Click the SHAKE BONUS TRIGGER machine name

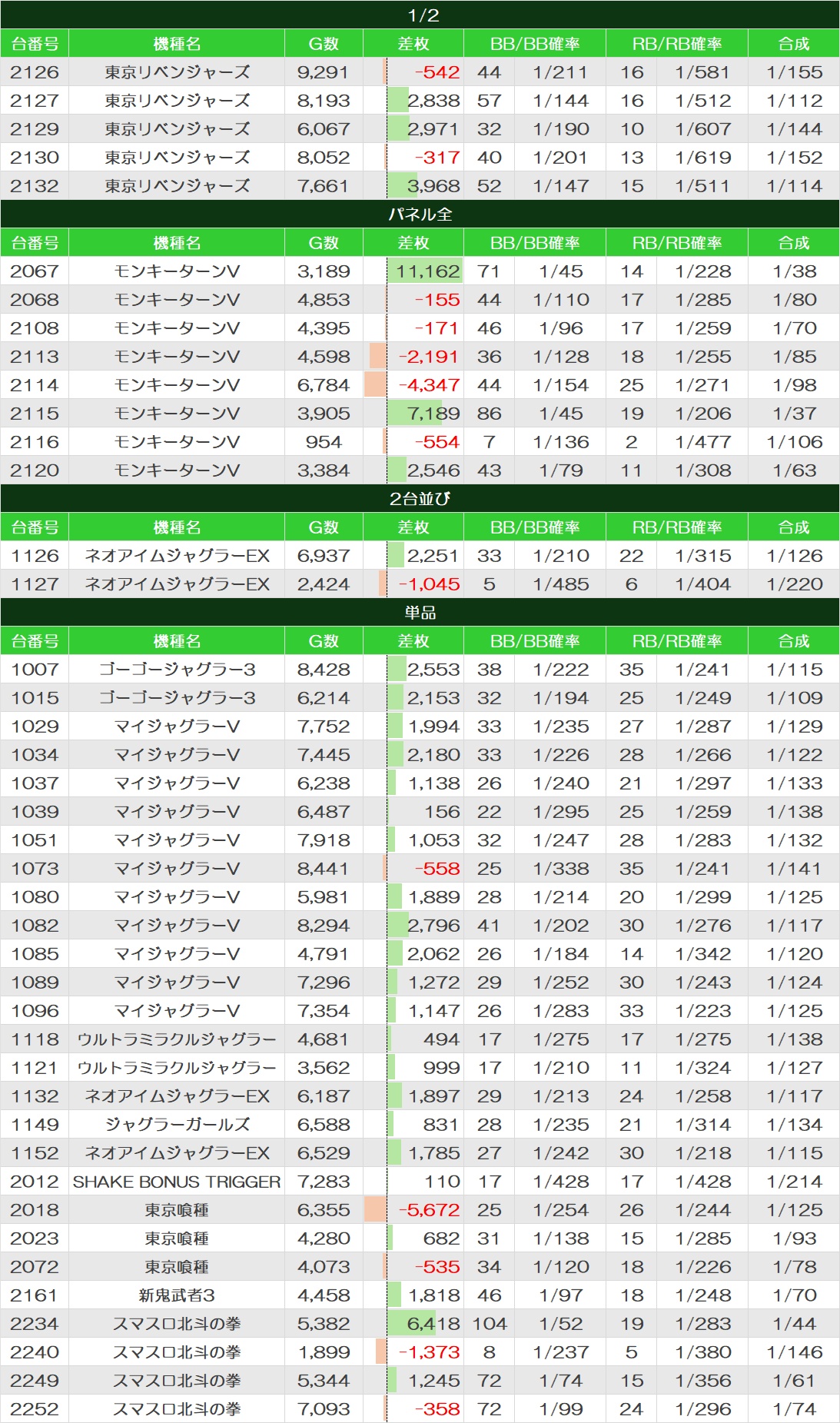pyautogui.click(x=177, y=1182)
